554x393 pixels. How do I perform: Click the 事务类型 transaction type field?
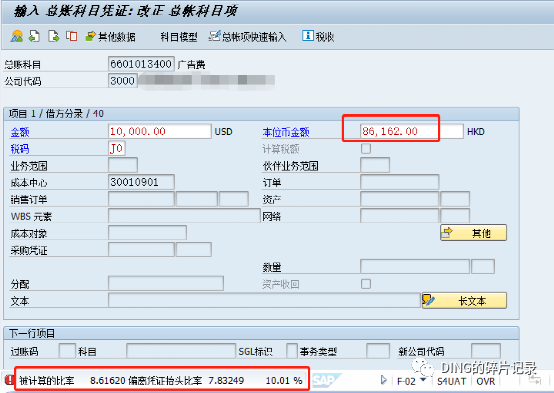tap(378, 351)
